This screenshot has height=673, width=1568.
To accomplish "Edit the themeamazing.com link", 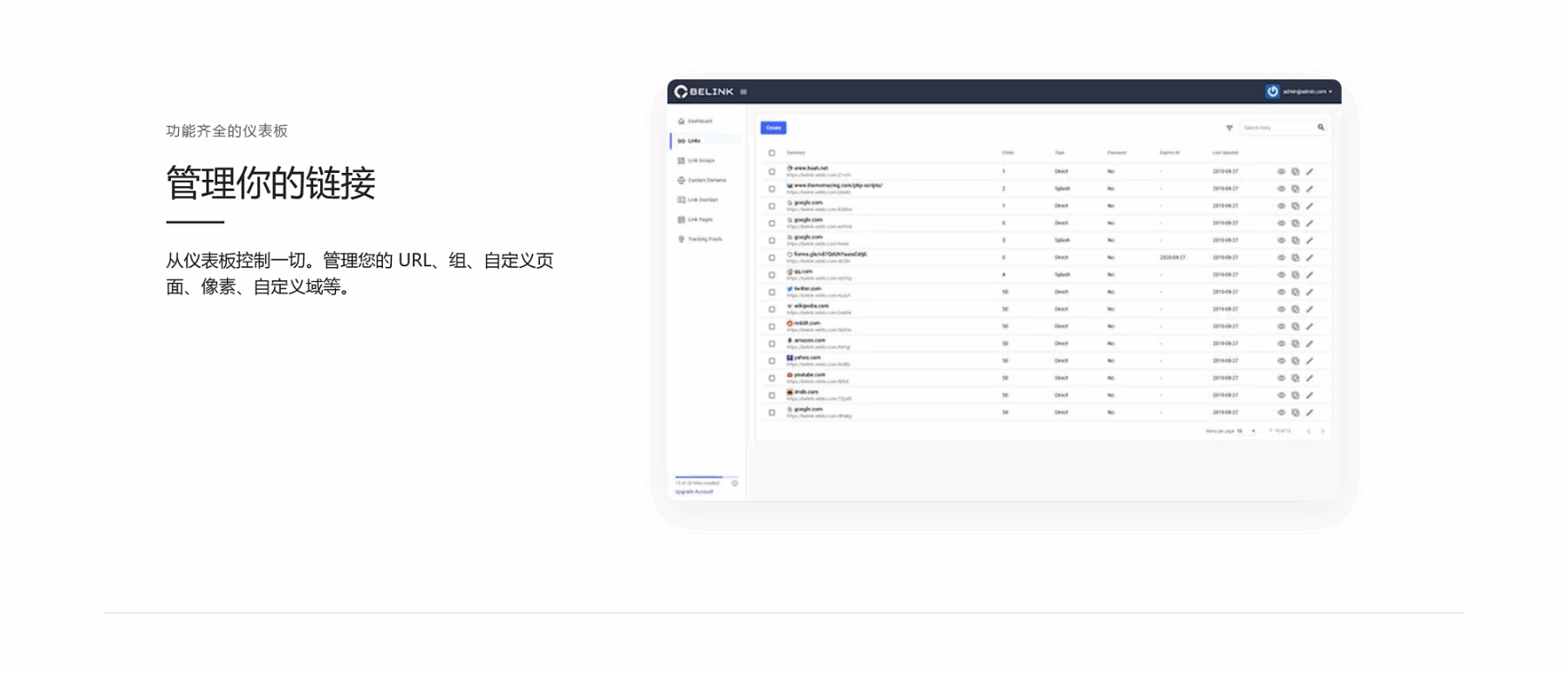I will tap(1310, 189).
